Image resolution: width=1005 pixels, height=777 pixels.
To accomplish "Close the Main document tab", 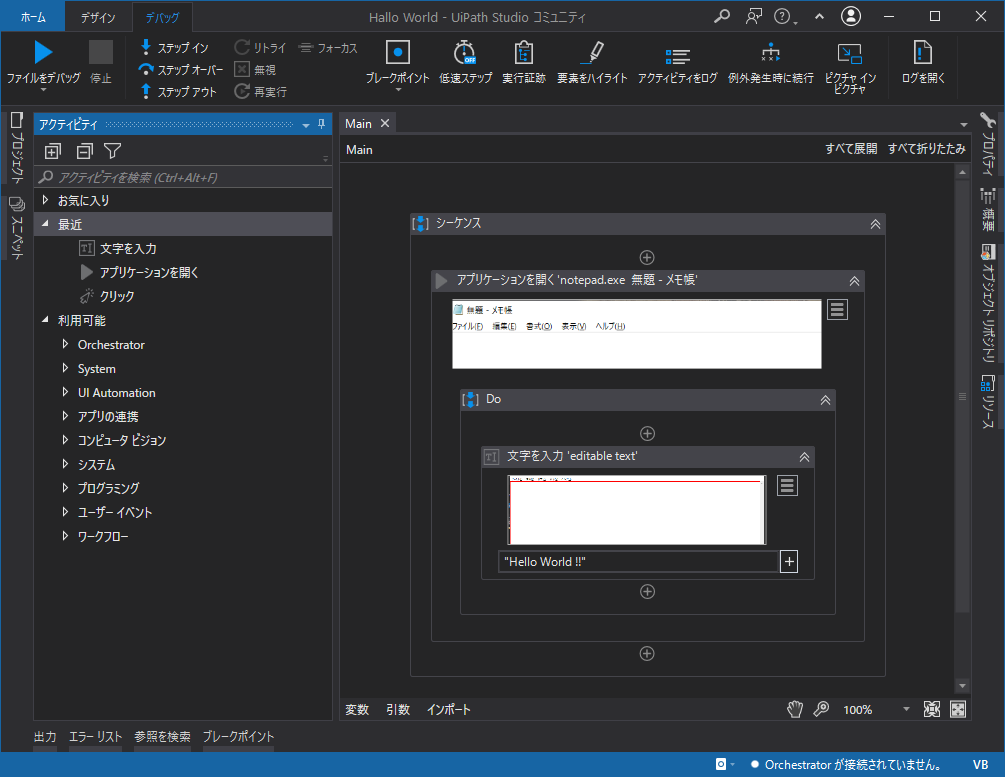I will (x=385, y=123).
